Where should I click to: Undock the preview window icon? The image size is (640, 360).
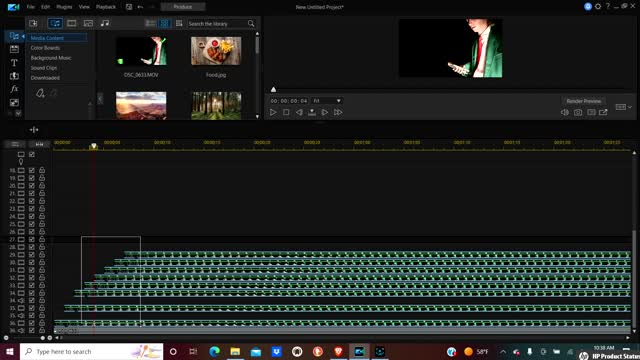pyautogui.click(x=603, y=112)
